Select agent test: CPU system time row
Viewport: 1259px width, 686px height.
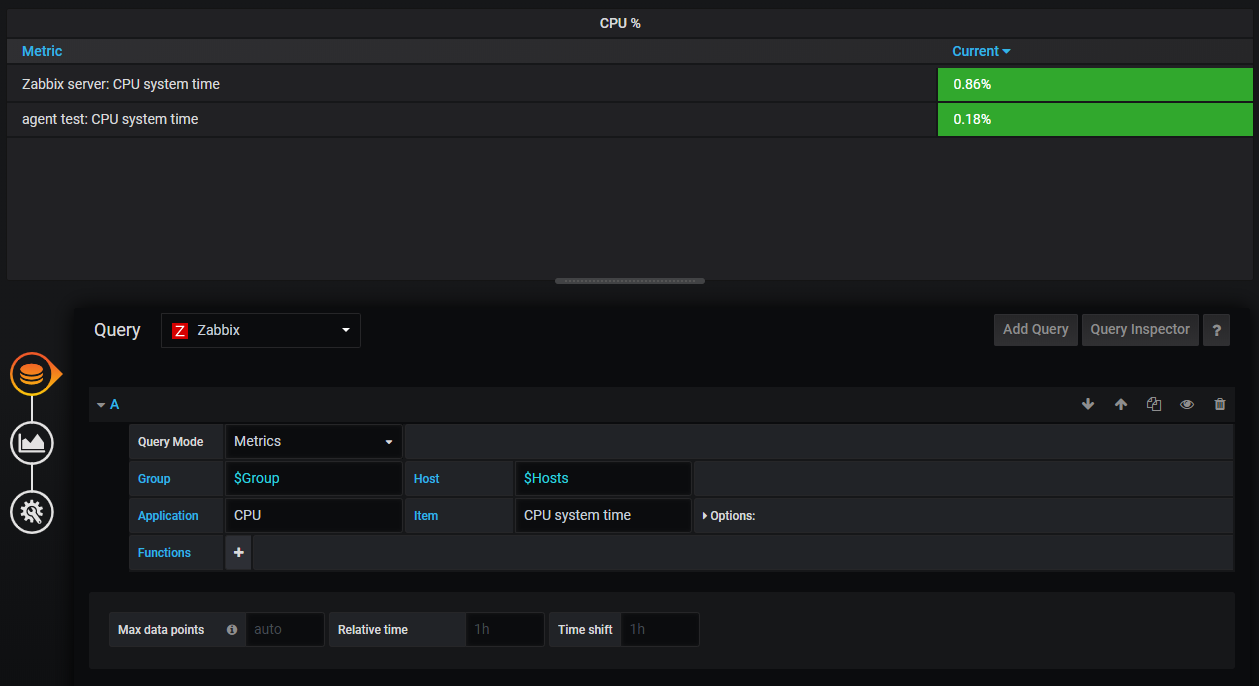point(630,119)
